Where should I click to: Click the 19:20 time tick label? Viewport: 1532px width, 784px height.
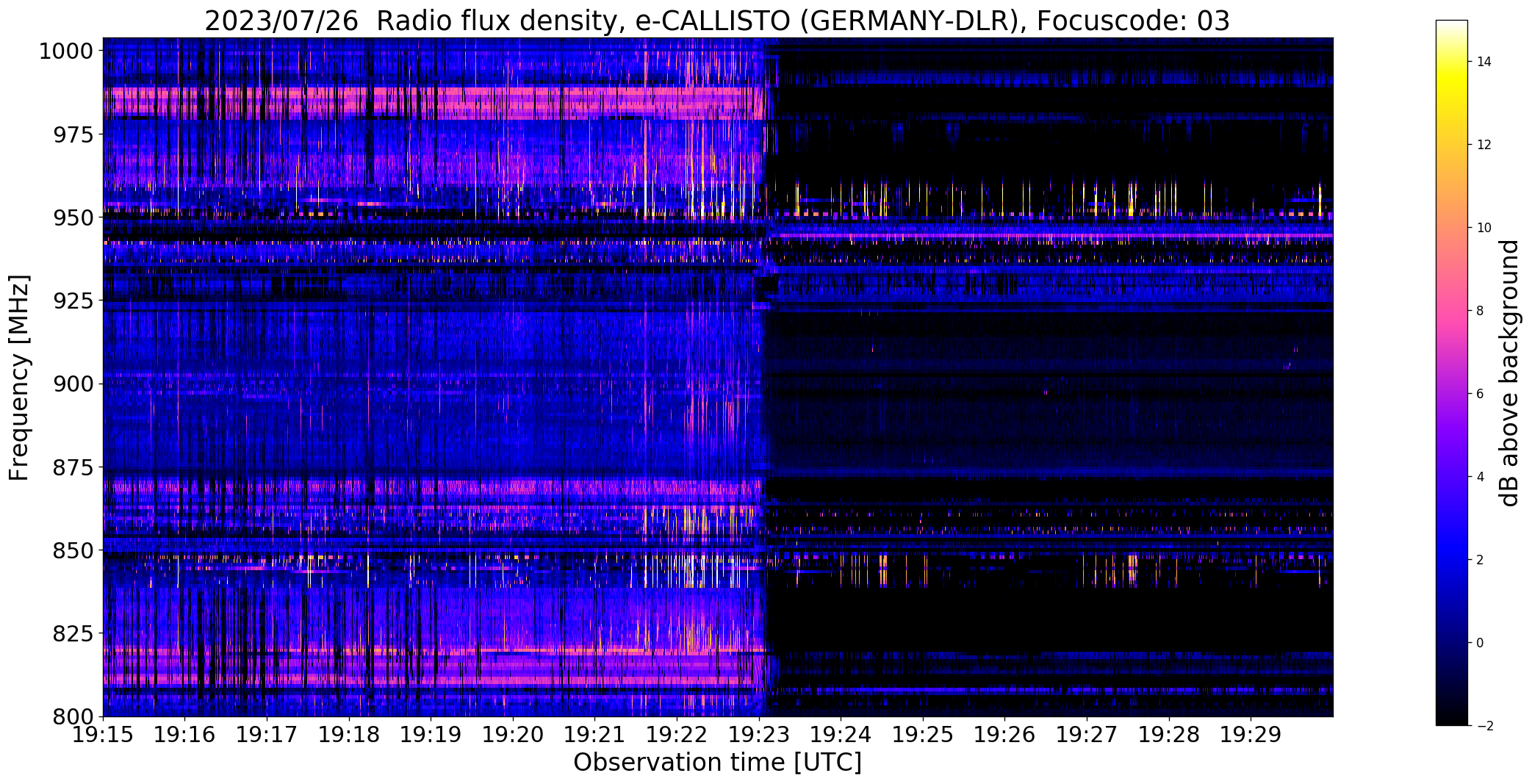pos(513,735)
